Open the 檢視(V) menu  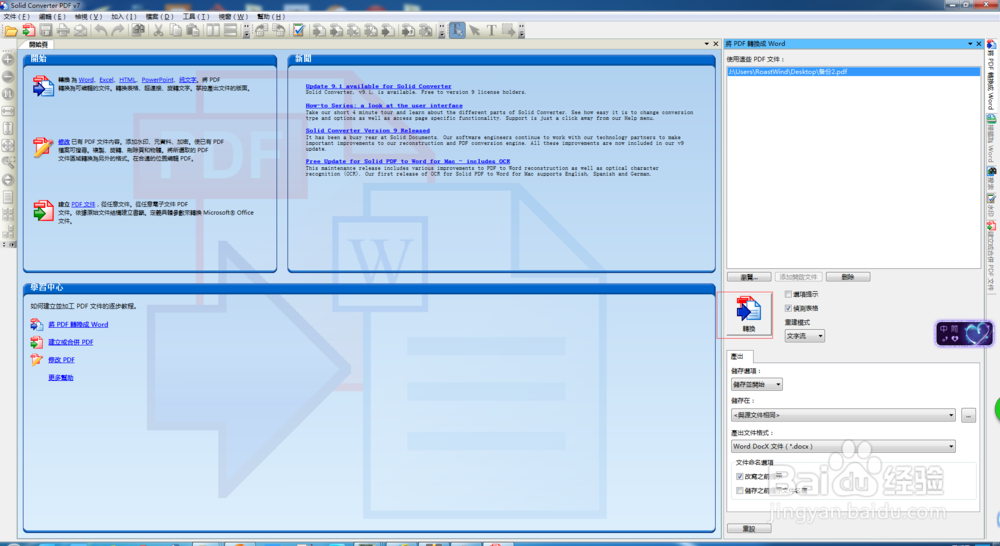(x=88, y=17)
